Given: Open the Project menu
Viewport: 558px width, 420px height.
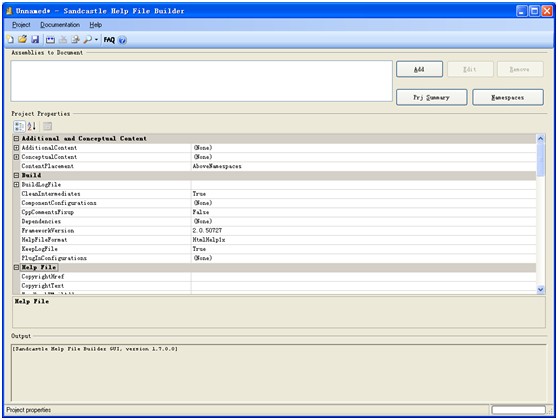Looking at the screenshot, I should (21, 25).
